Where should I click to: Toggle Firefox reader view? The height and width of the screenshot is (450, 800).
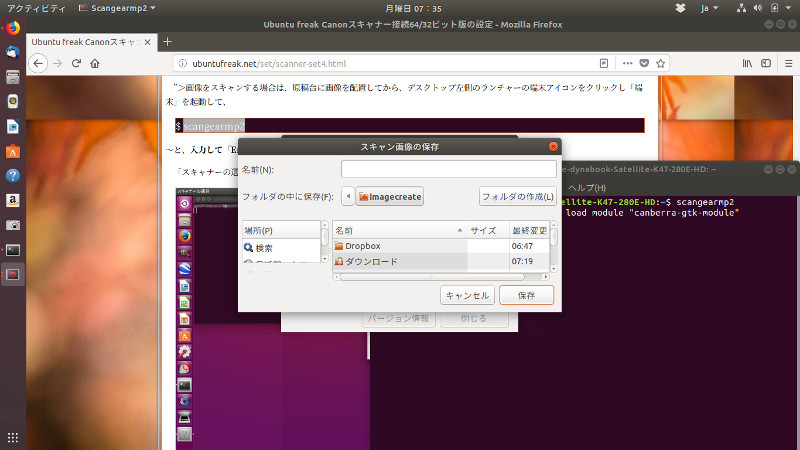(x=604, y=63)
